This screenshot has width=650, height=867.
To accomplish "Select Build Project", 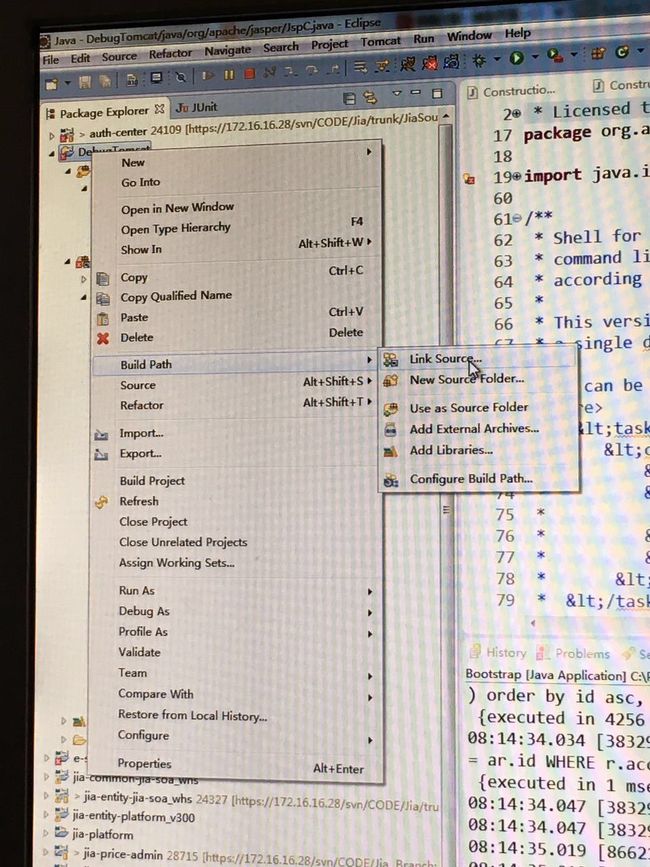I will tap(237, 481).
